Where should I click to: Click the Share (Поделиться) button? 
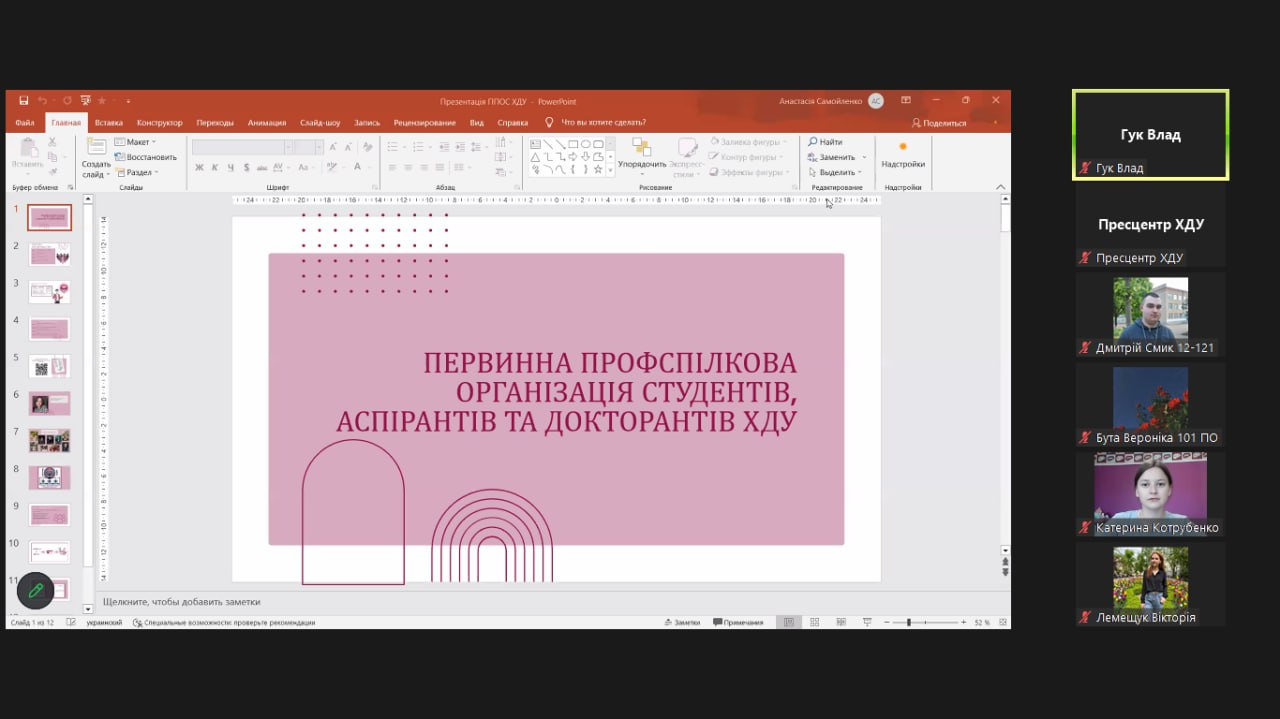[x=939, y=123]
